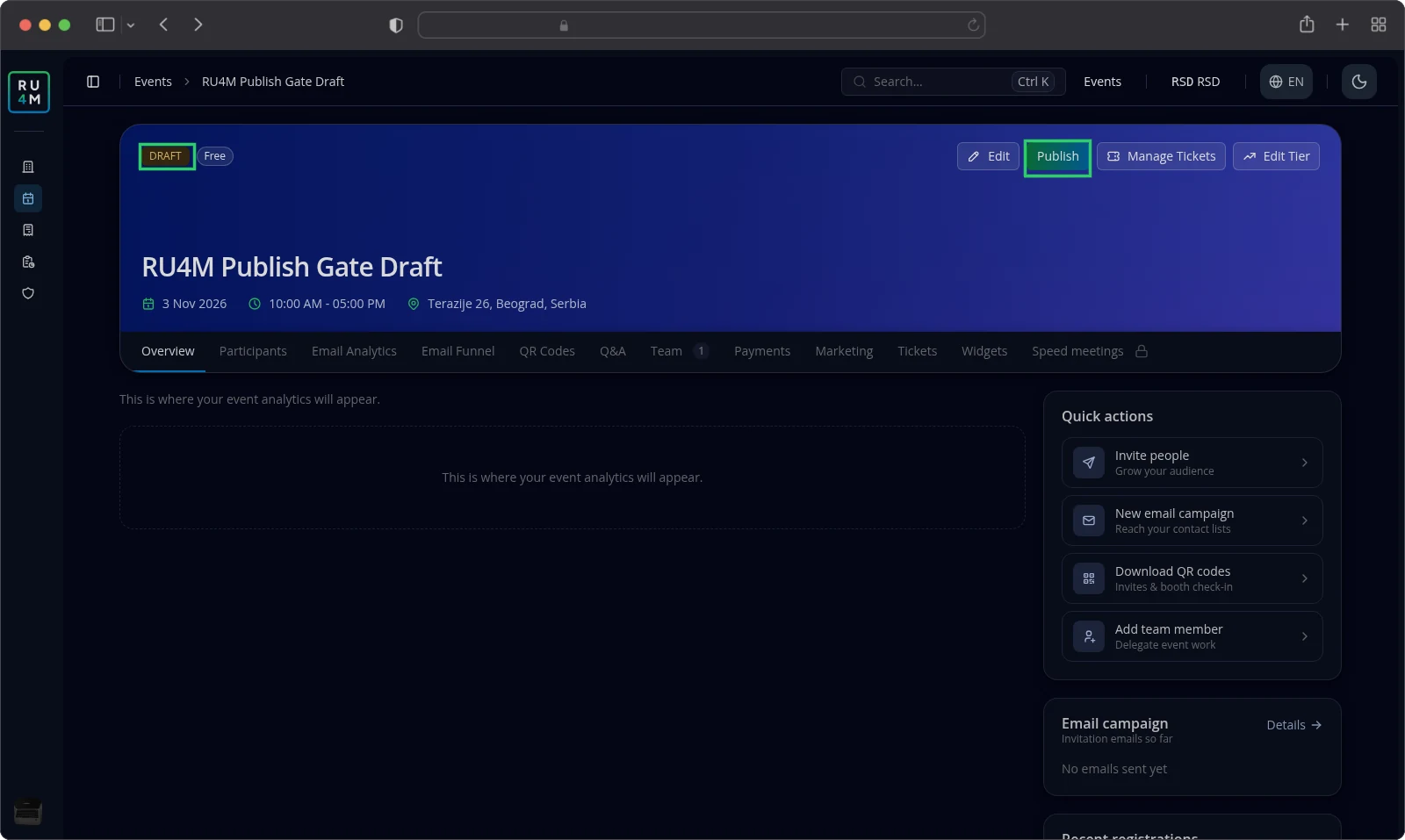The width and height of the screenshot is (1405, 840).
Task: Switch to the Tickets tab
Action: 917,351
